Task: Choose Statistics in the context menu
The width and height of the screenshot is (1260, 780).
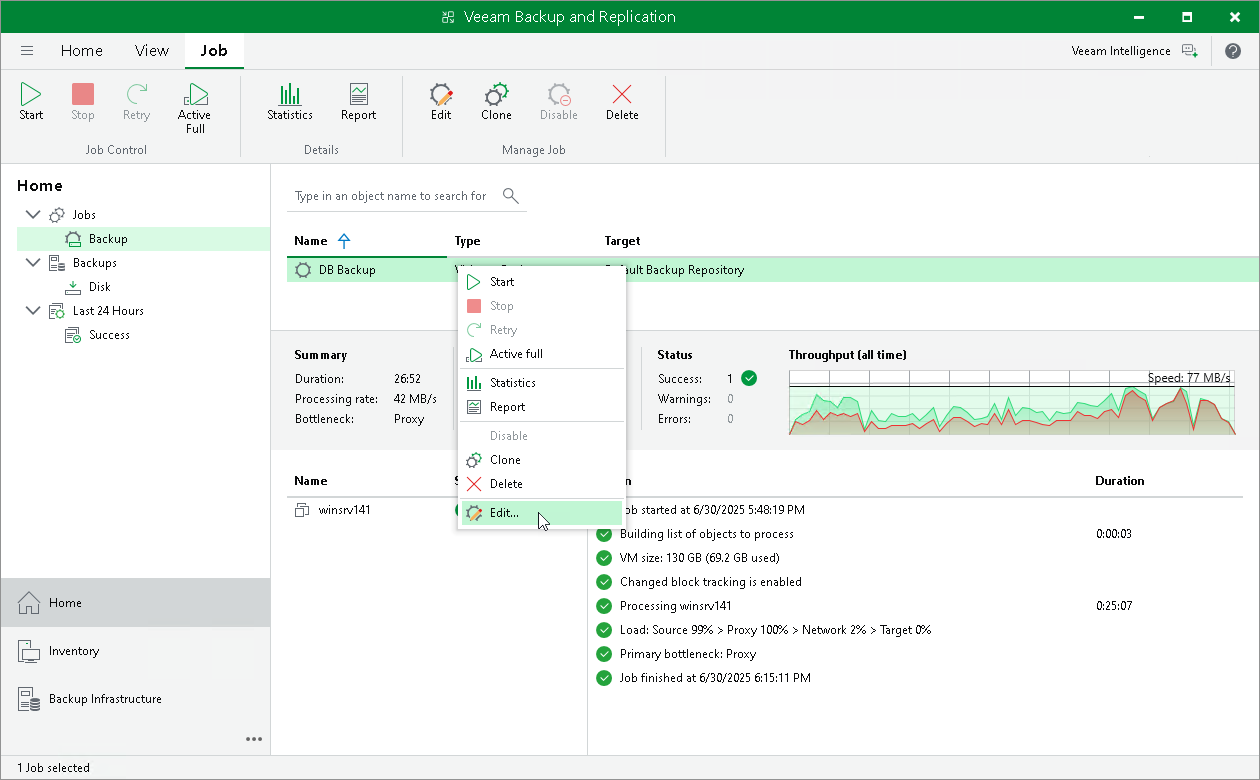Action: click(541, 383)
